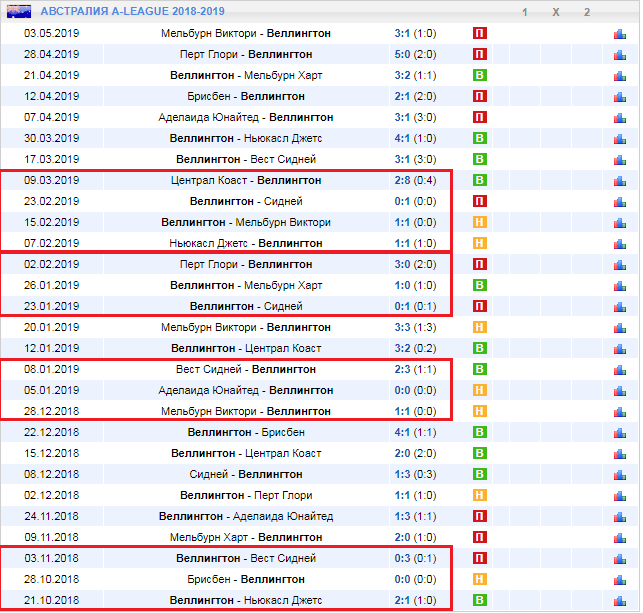The width and height of the screenshot is (643, 613).
Task: Click the green В badge for 21.04.2019
Action: point(480,75)
